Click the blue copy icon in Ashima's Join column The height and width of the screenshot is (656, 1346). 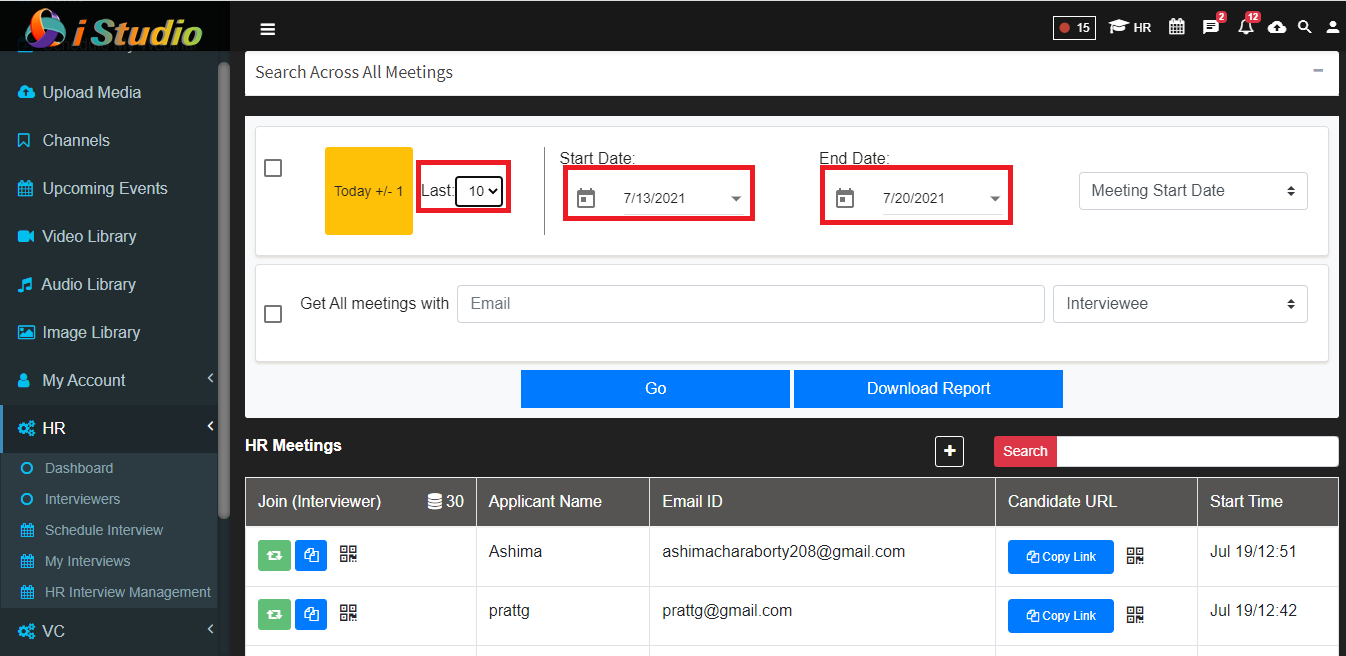(311, 556)
